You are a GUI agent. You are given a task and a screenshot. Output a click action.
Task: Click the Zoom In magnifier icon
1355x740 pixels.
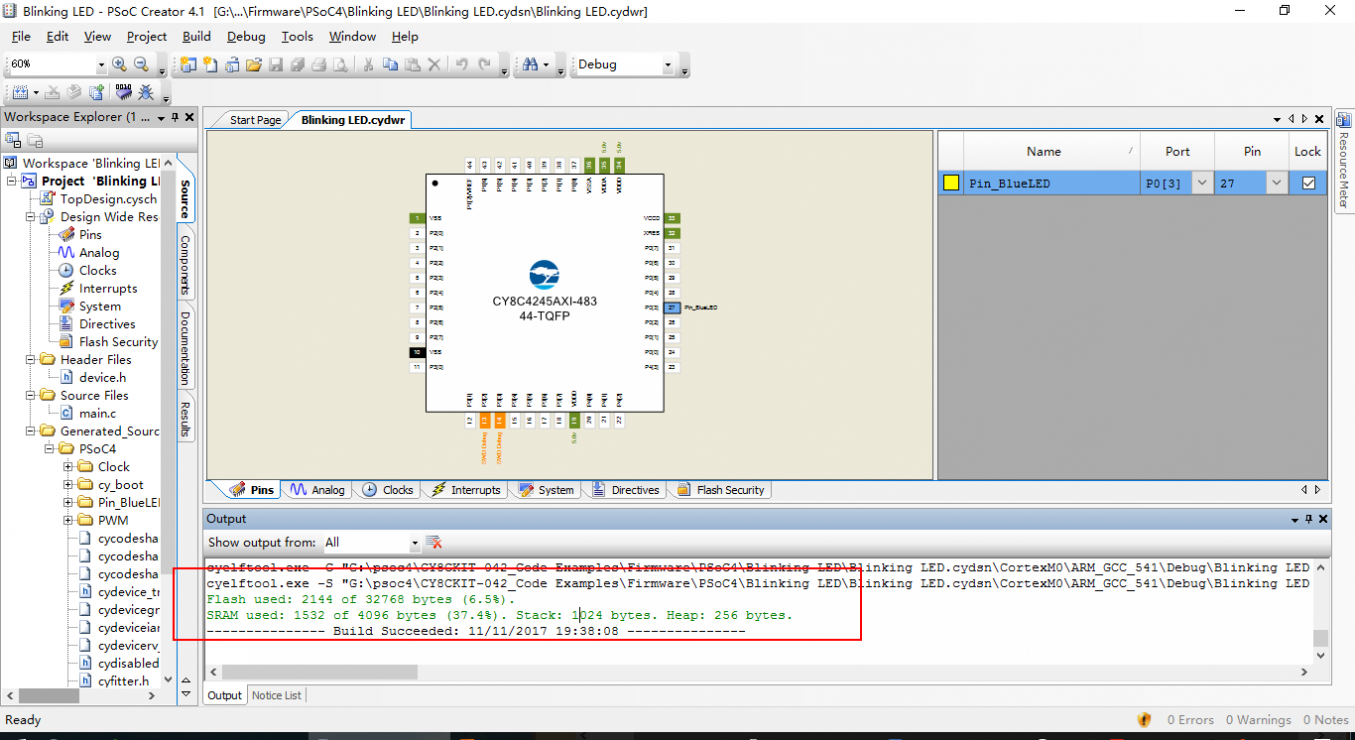click(119, 65)
